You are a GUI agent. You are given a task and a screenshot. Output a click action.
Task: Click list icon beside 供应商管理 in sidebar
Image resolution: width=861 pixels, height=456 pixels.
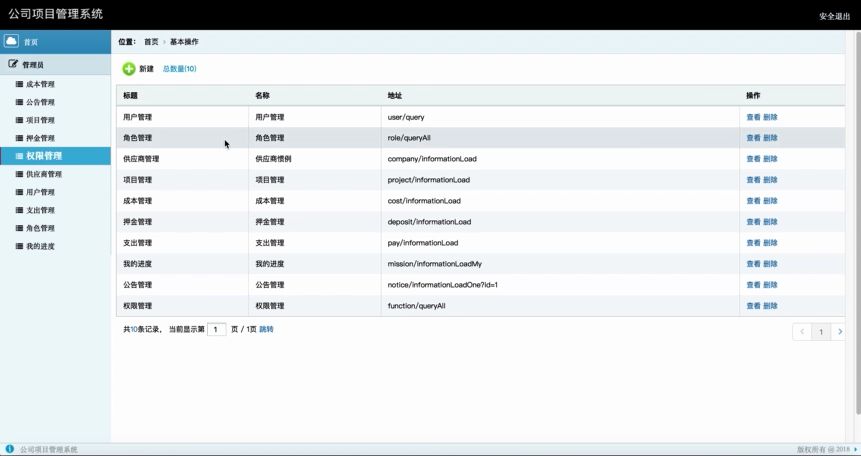click(x=19, y=174)
